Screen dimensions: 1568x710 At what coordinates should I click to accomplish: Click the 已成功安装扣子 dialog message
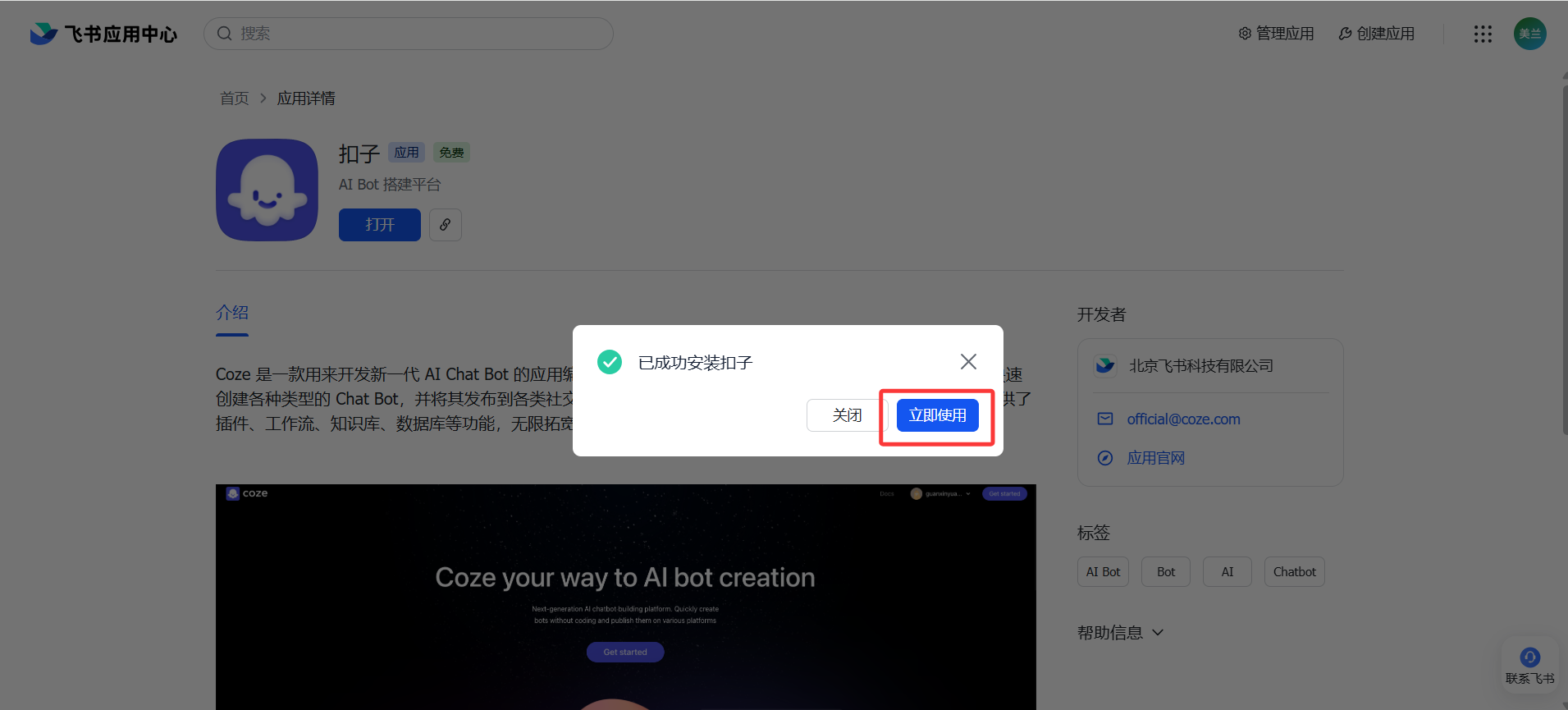click(x=695, y=363)
